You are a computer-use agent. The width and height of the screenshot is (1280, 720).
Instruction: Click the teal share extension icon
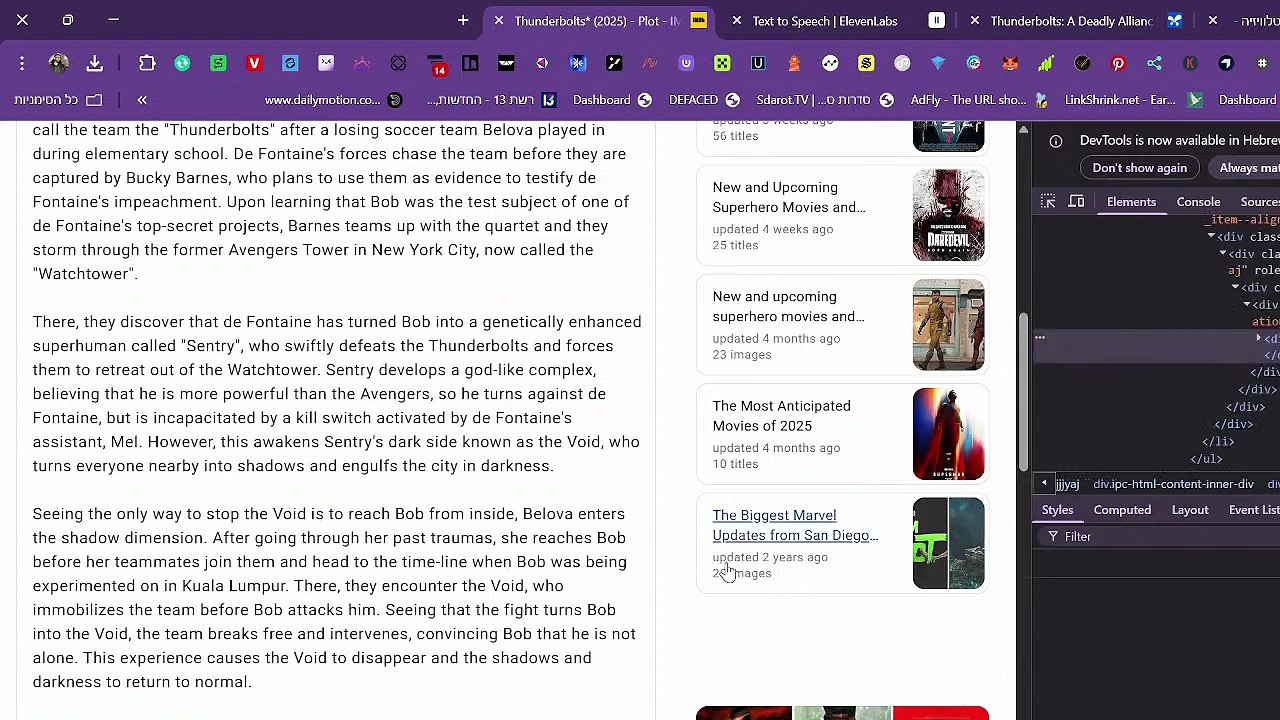coord(1154,63)
